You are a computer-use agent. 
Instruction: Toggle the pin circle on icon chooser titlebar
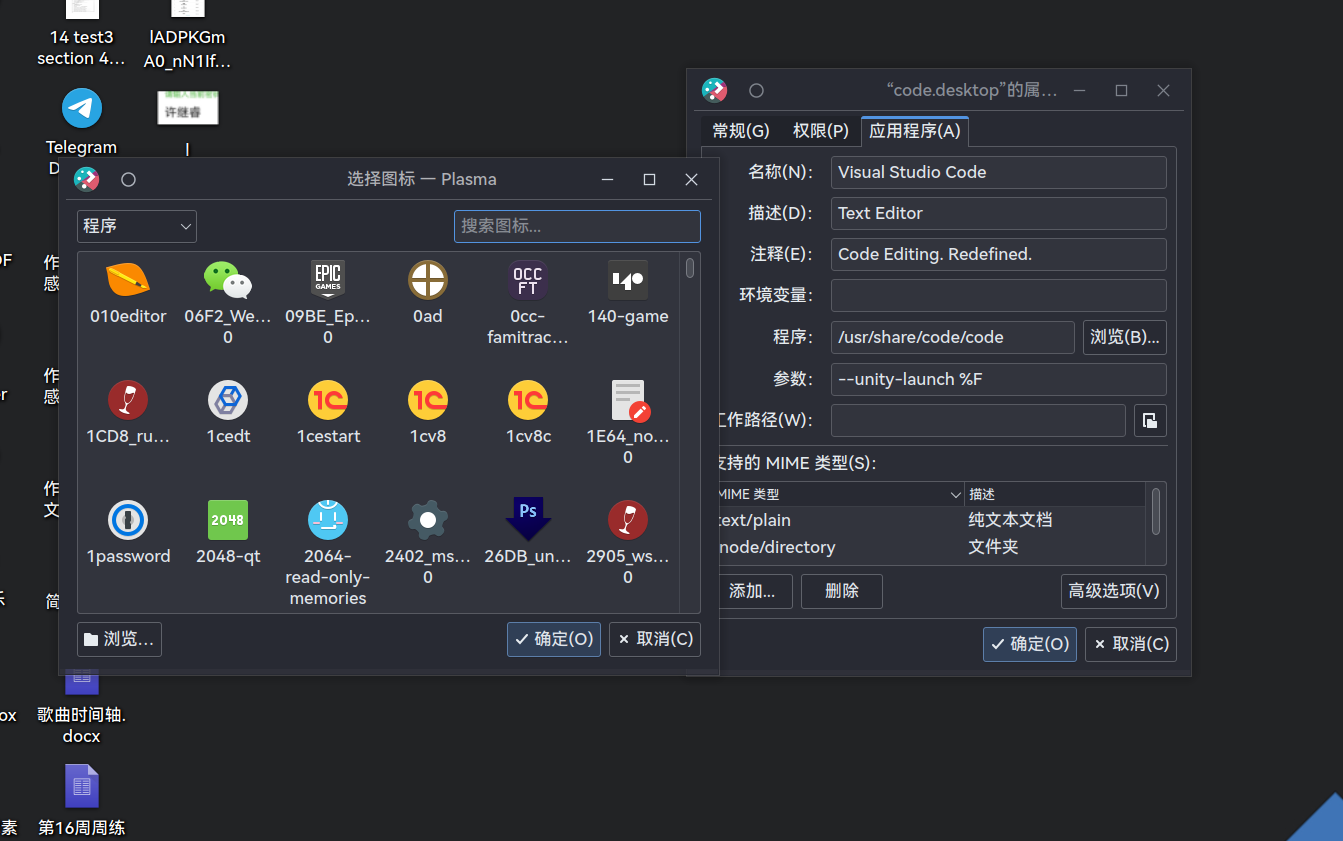pos(128,180)
